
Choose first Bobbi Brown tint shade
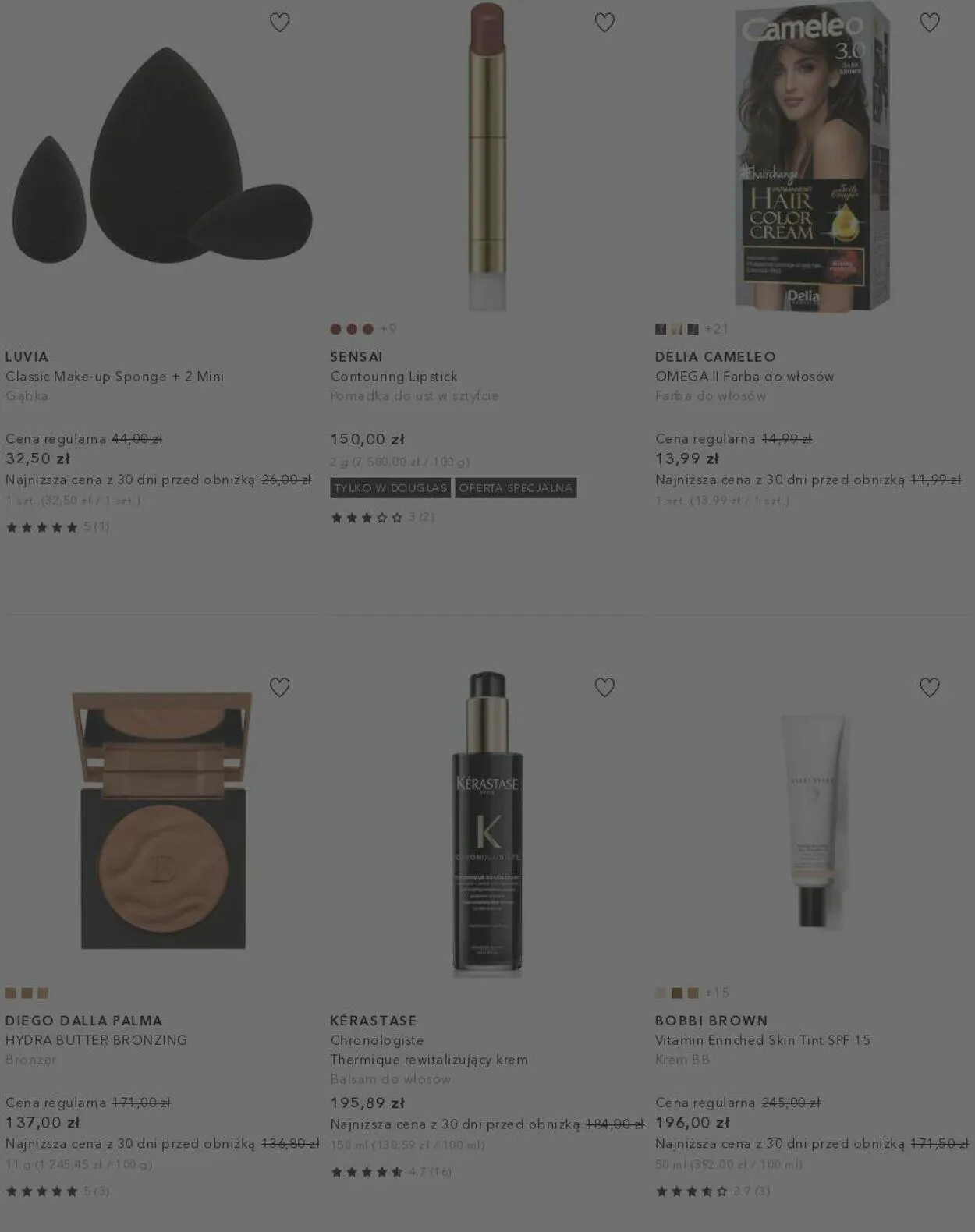661,993
